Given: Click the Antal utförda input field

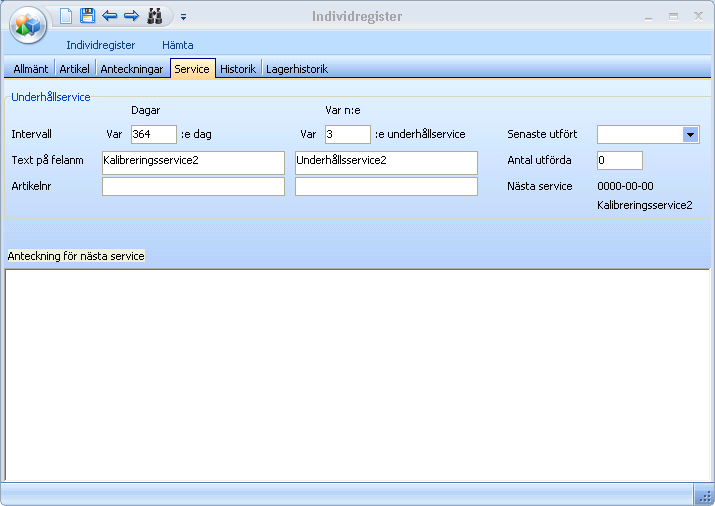Looking at the screenshot, I should pyautogui.click(x=619, y=161).
